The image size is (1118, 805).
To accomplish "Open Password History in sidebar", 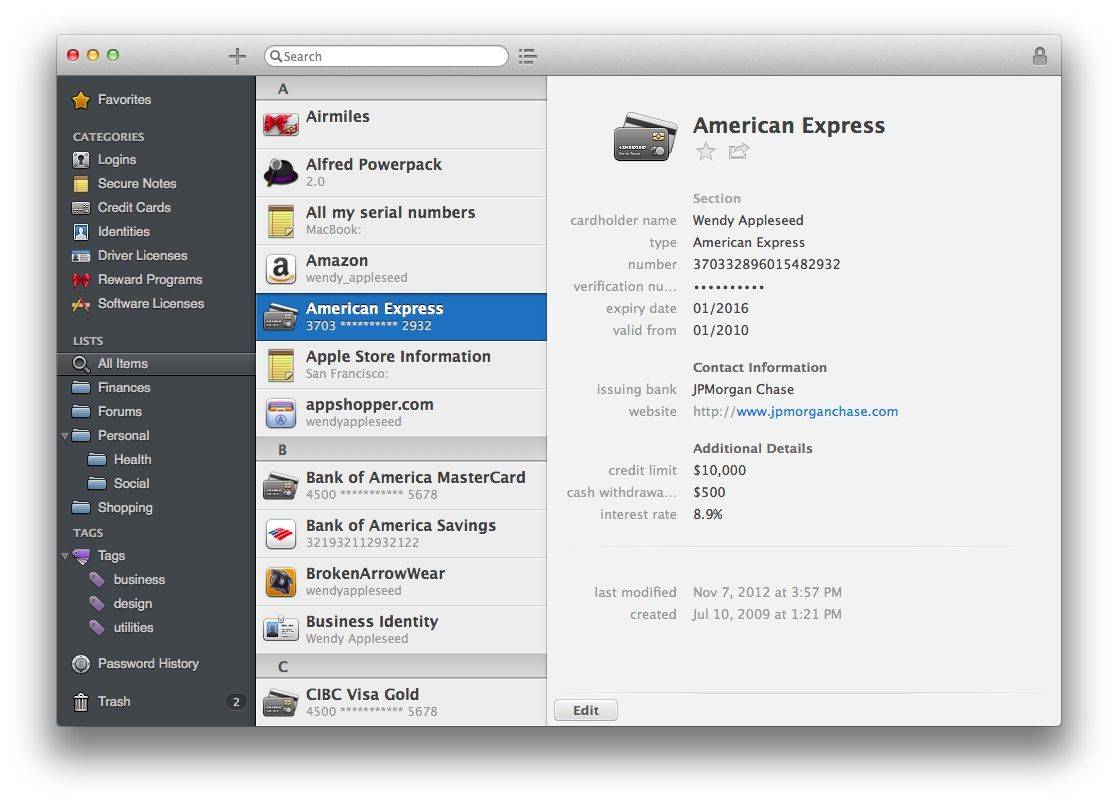I will [147, 663].
